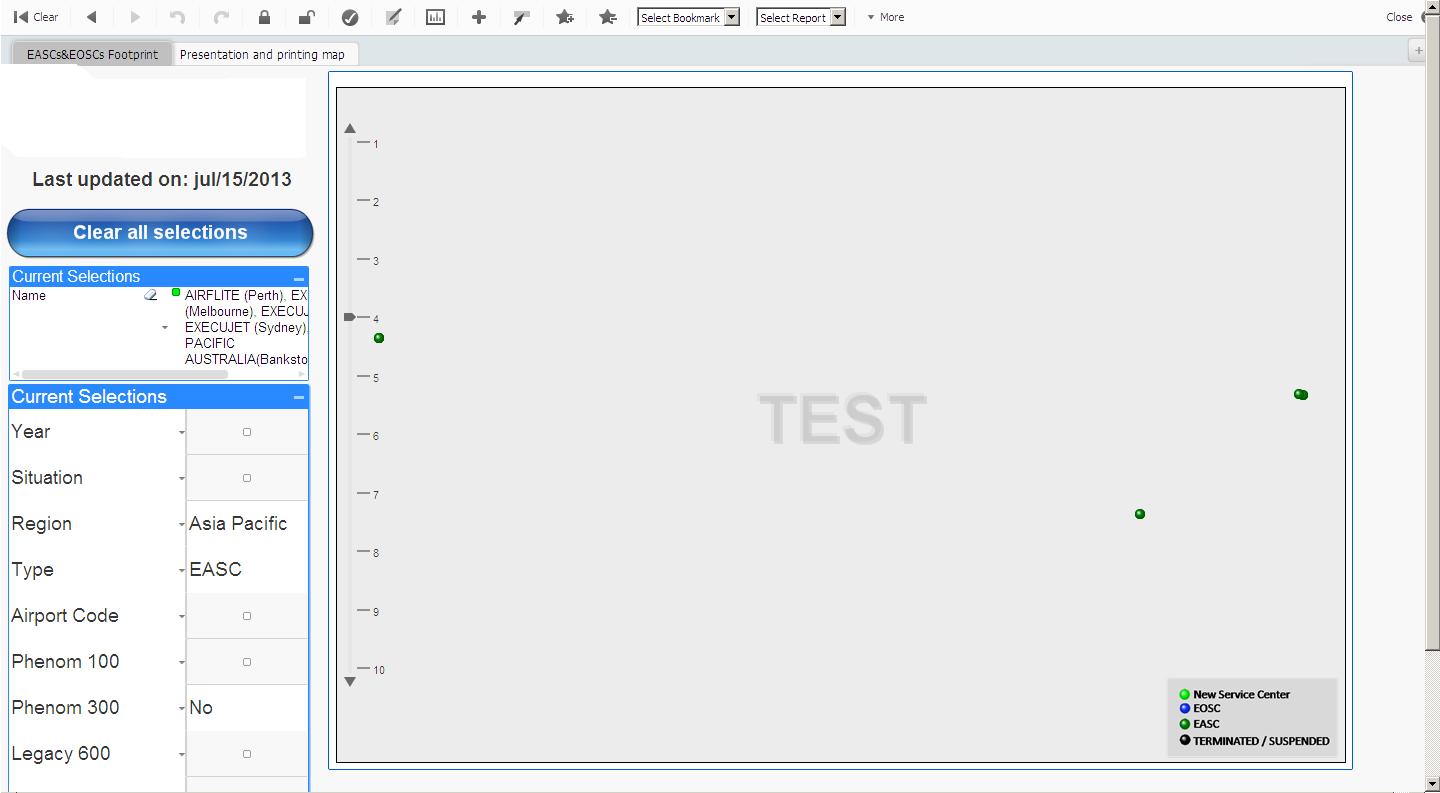The image size is (1440, 793).
Task: Open the Phenom 300 field dropdown arrow
Action: point(181,709)
